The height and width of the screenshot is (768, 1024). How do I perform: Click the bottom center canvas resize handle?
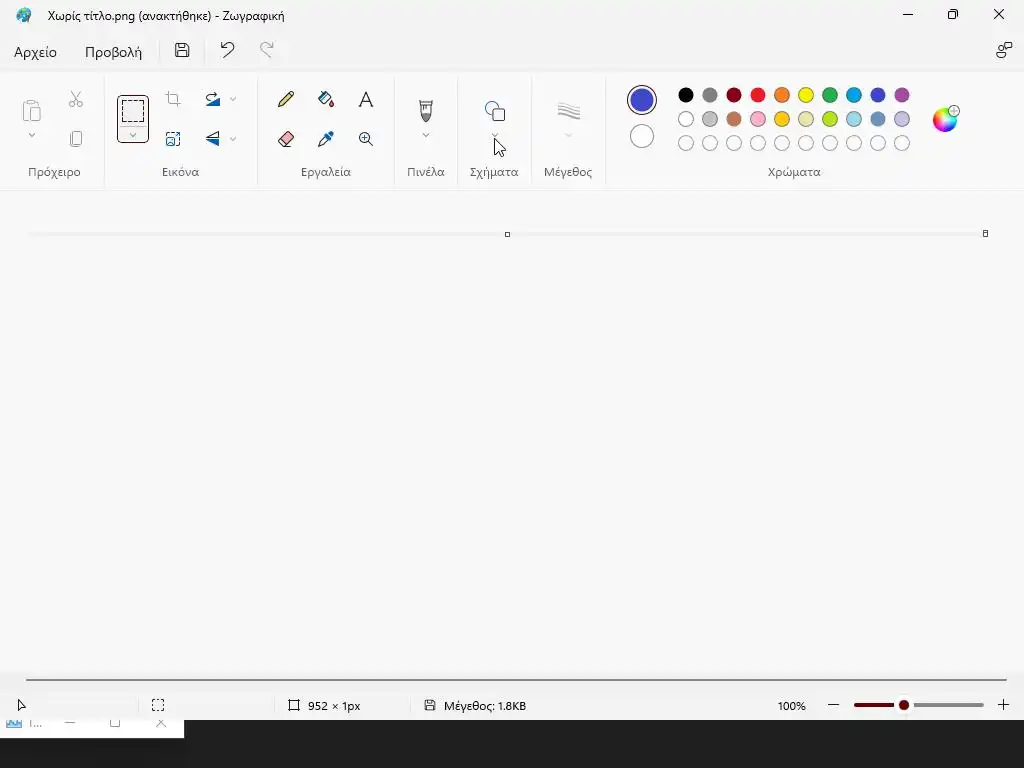tap(507, 234)
